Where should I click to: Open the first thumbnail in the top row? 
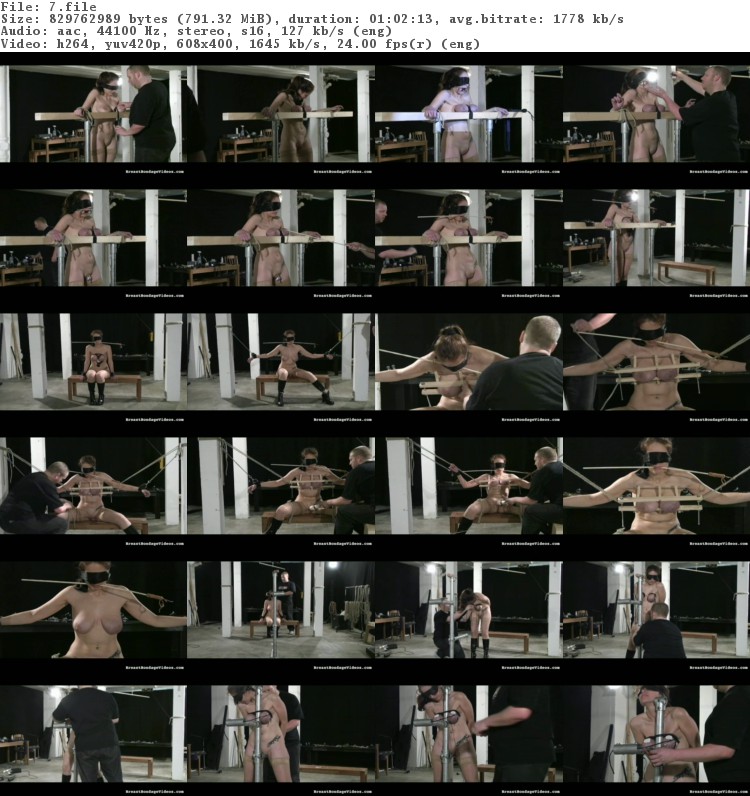tap(94, 116)
